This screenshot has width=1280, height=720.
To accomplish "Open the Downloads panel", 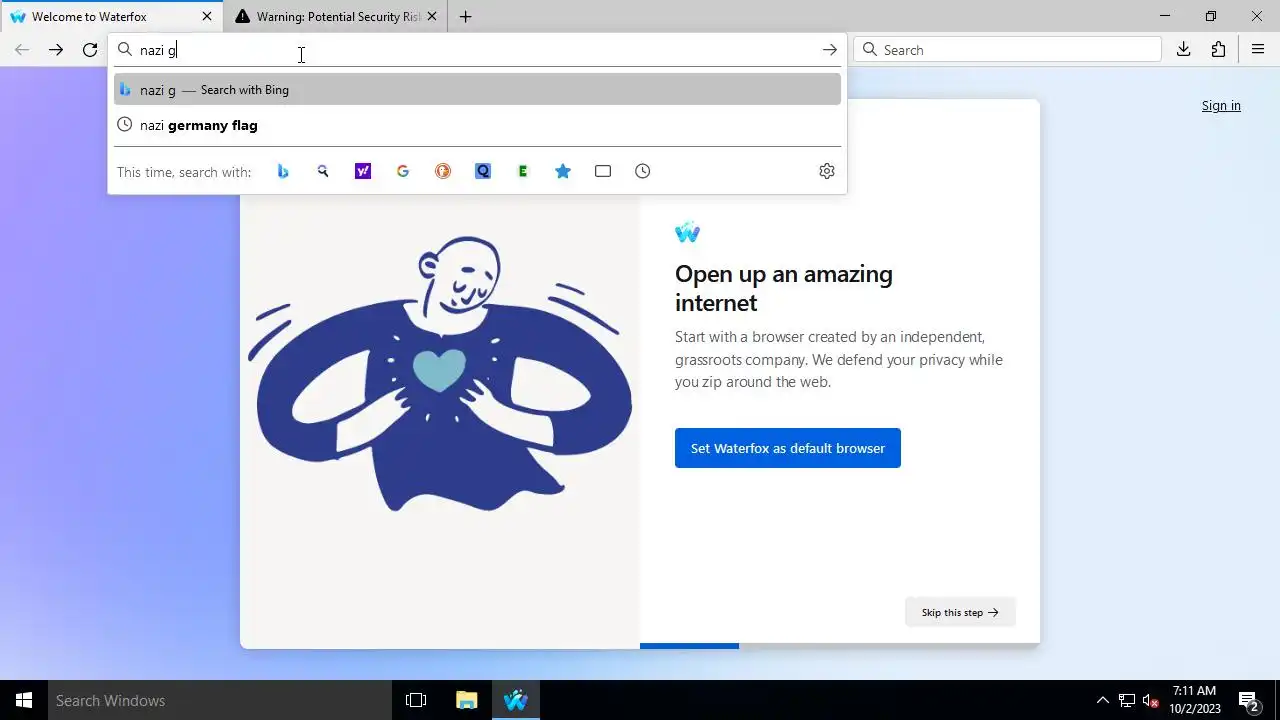I will 1184,50.
